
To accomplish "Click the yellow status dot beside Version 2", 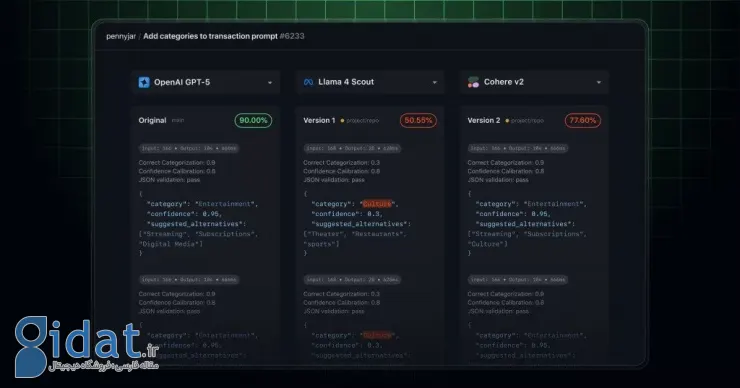I will tap(507, 121).
